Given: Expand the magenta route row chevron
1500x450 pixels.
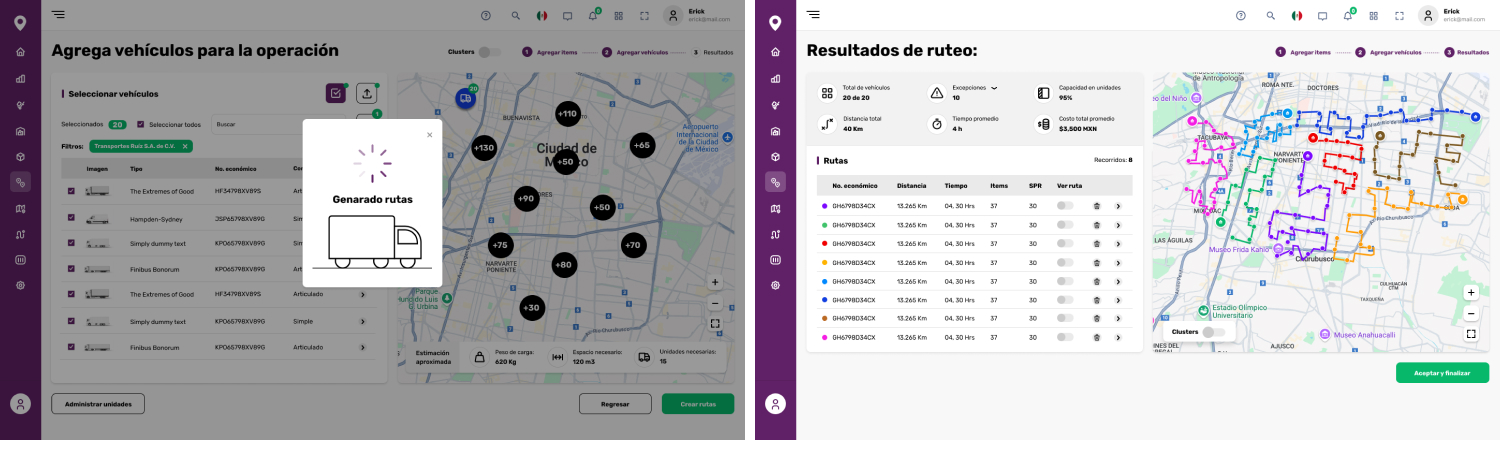Looking at the screenshot, I should 1118,337.
